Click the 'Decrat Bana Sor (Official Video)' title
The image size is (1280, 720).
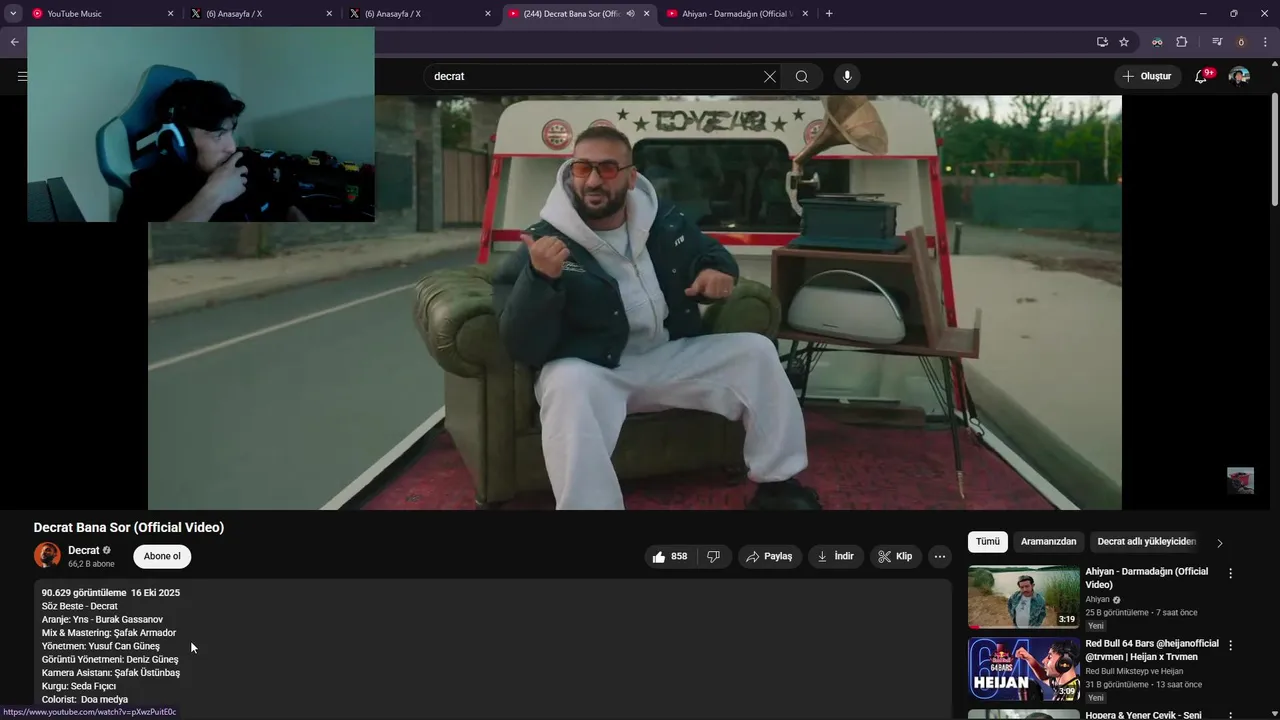point(129,527)
